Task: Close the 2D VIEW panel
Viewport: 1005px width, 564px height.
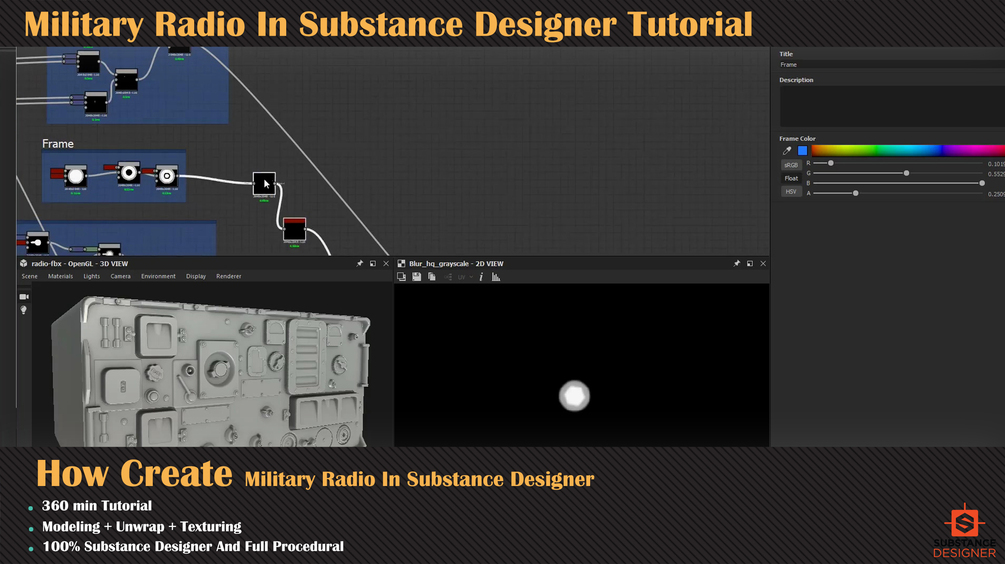Action: (763, 263)
